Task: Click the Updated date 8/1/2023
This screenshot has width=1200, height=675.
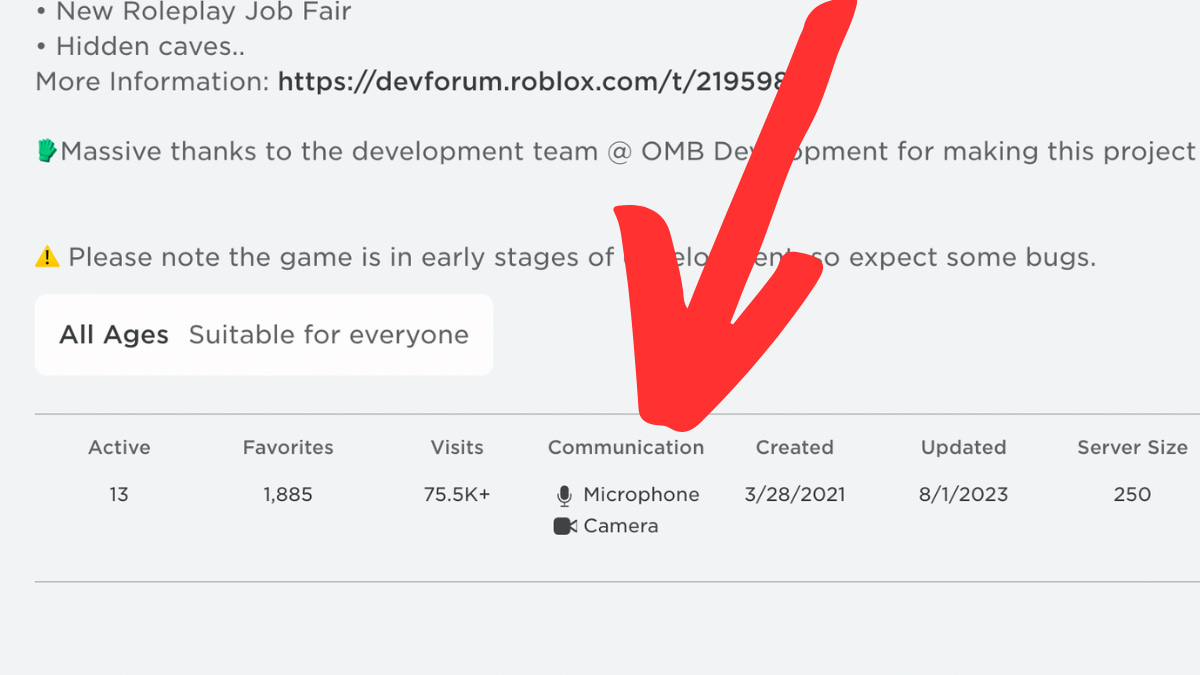Action: point(964,495)
